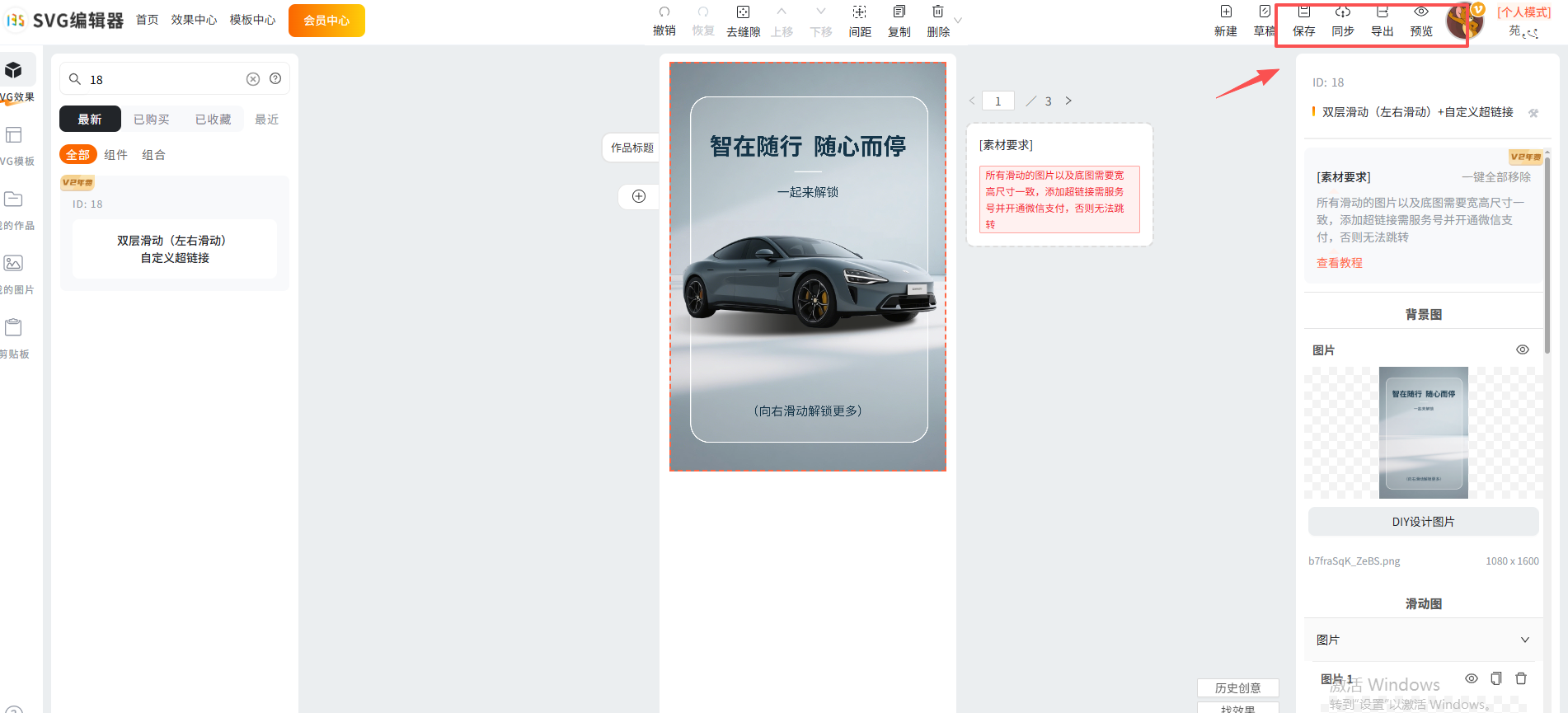The height and width of the screenshot is (713, 1568).
Task: Click the 间距 spacing icon
Action: 859,12
